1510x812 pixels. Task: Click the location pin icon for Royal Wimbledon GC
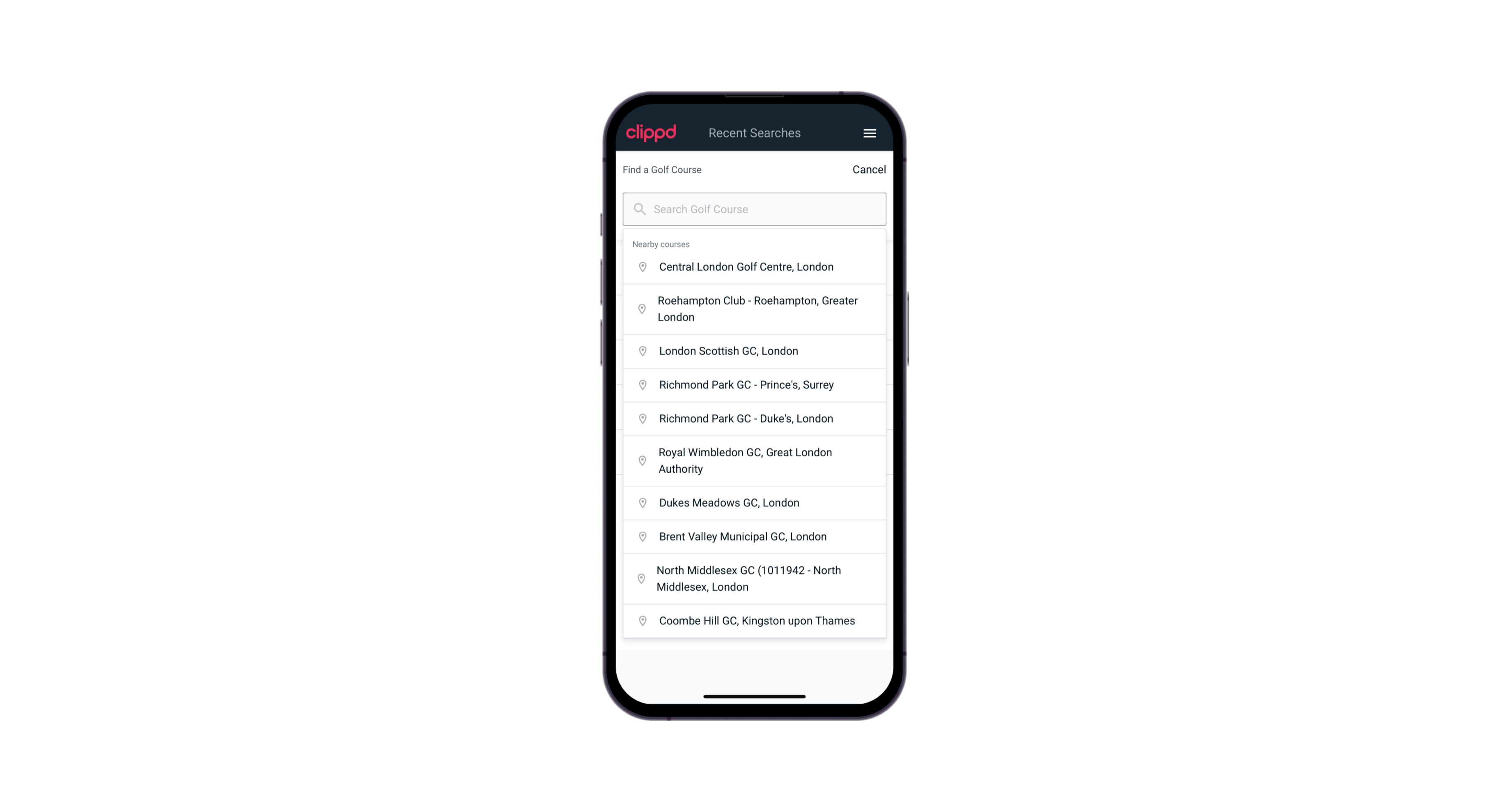tap(640, 460)
